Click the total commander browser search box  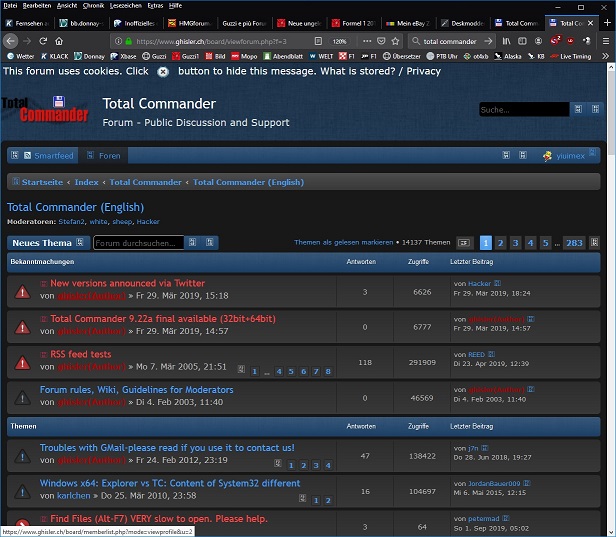coord(450,41)
